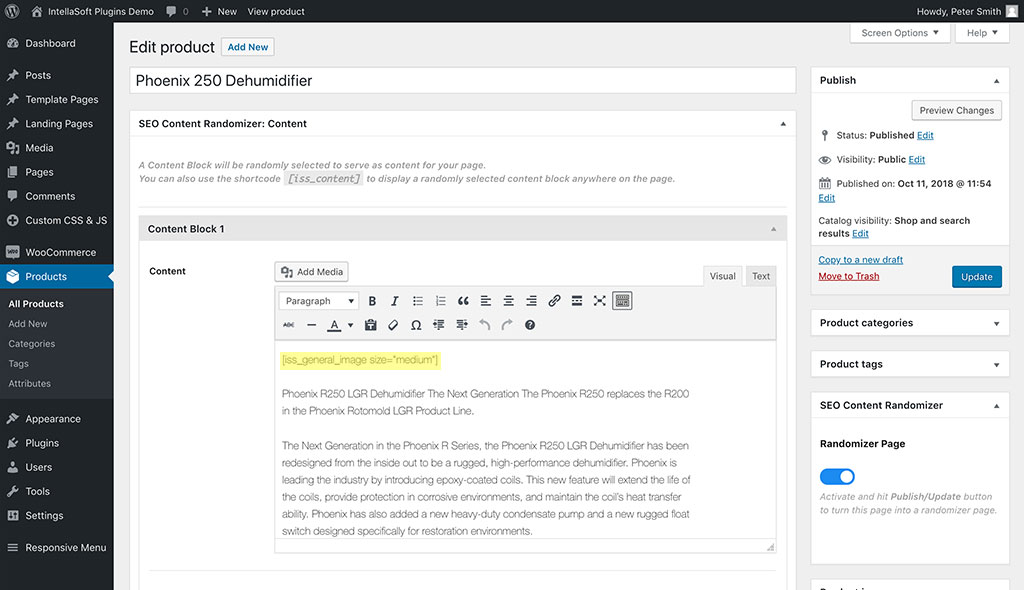
Task: Insert special character omega icon
Action: point(416,325)
